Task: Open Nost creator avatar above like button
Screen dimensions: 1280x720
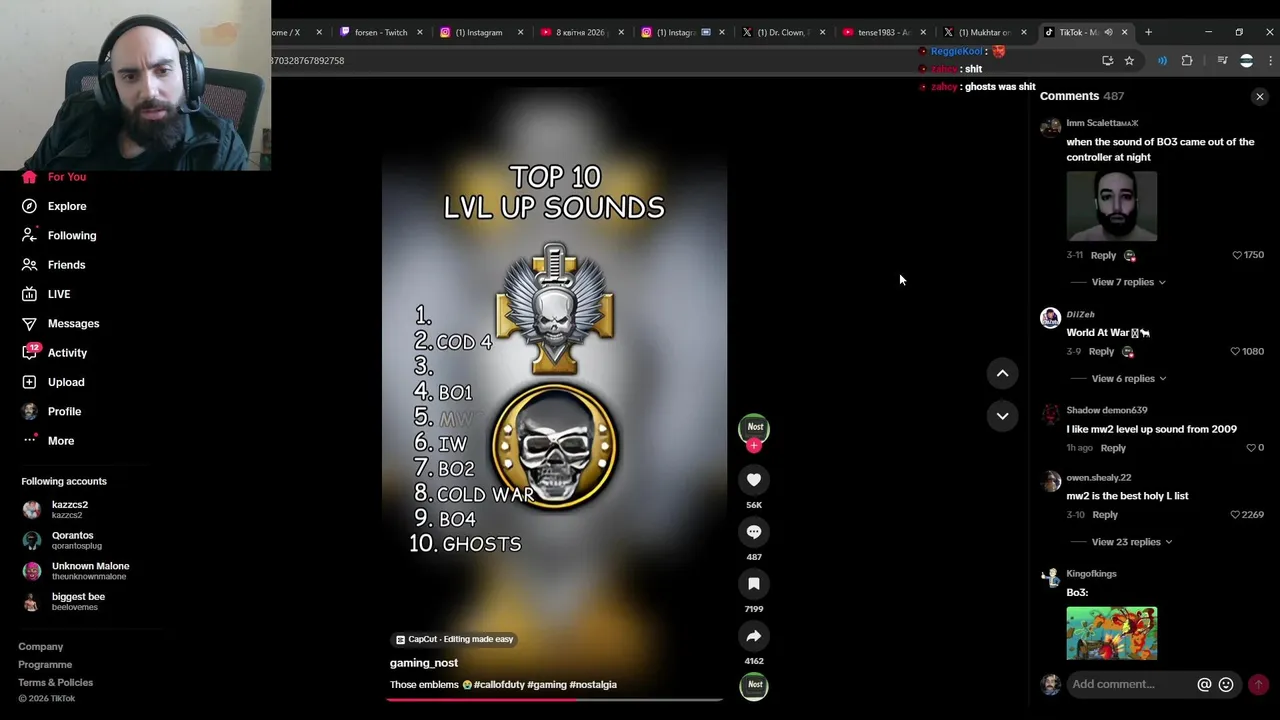Action: pyautogui.click(x=754, y=427)
